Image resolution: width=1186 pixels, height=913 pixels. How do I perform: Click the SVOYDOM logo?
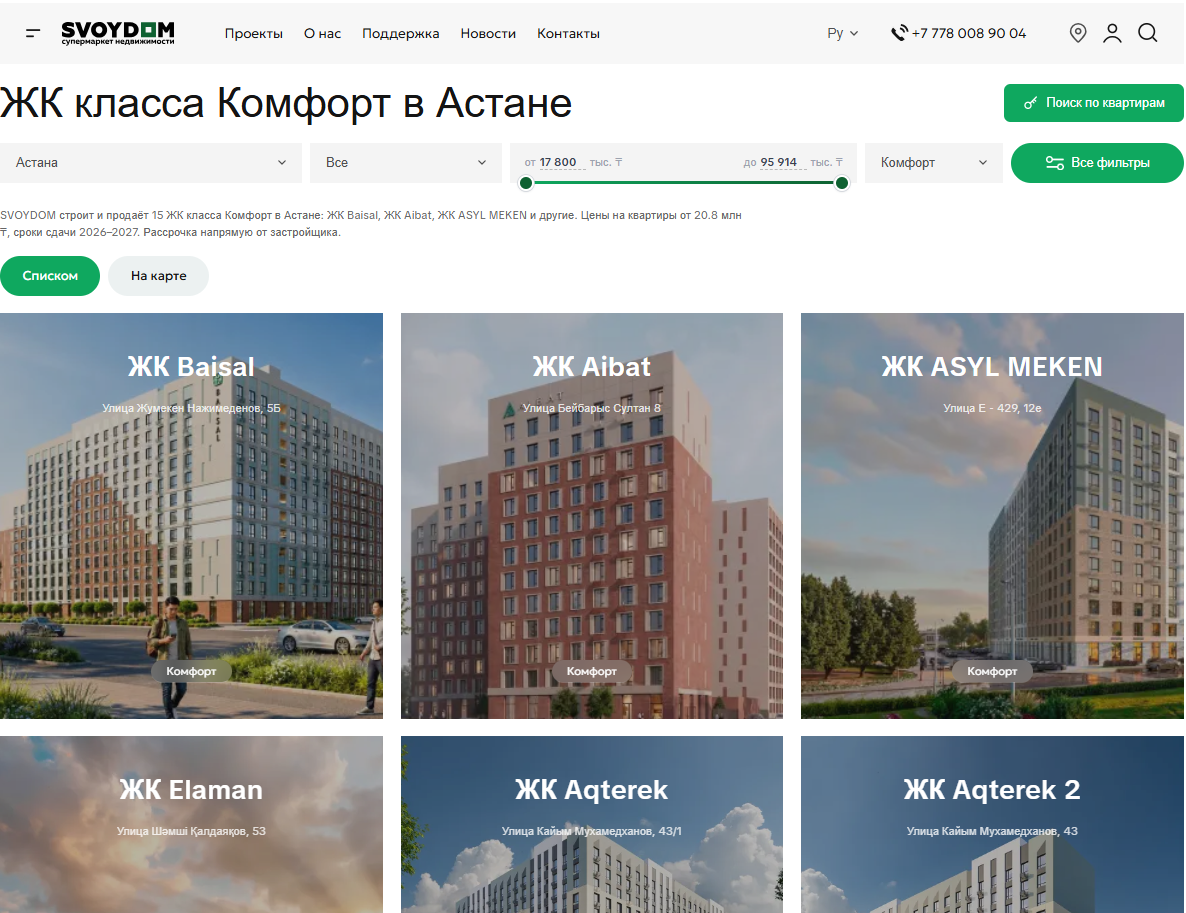118,33
